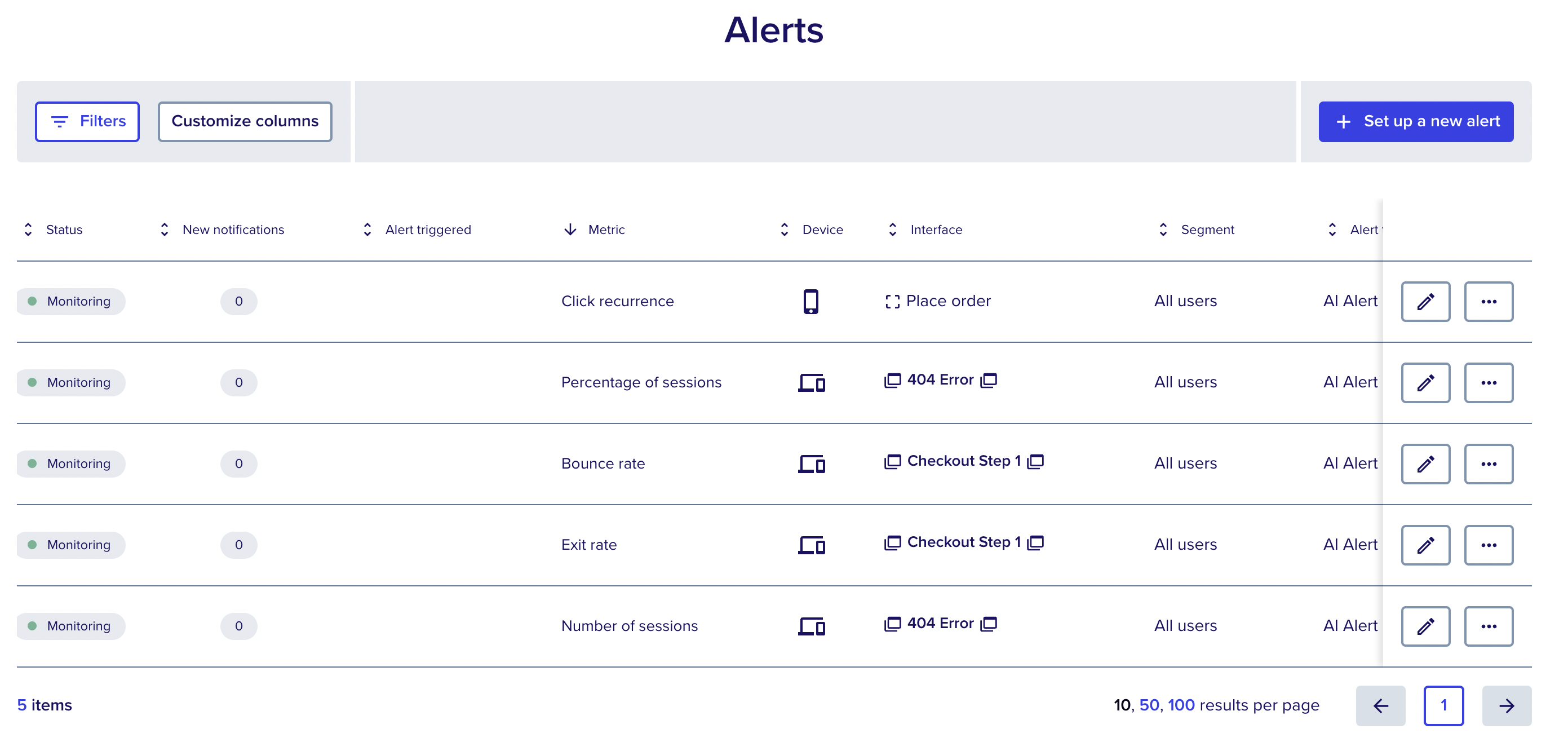Edit the Number of sessions alert
1568x733 pixels.
click(x=1425, y=626)
